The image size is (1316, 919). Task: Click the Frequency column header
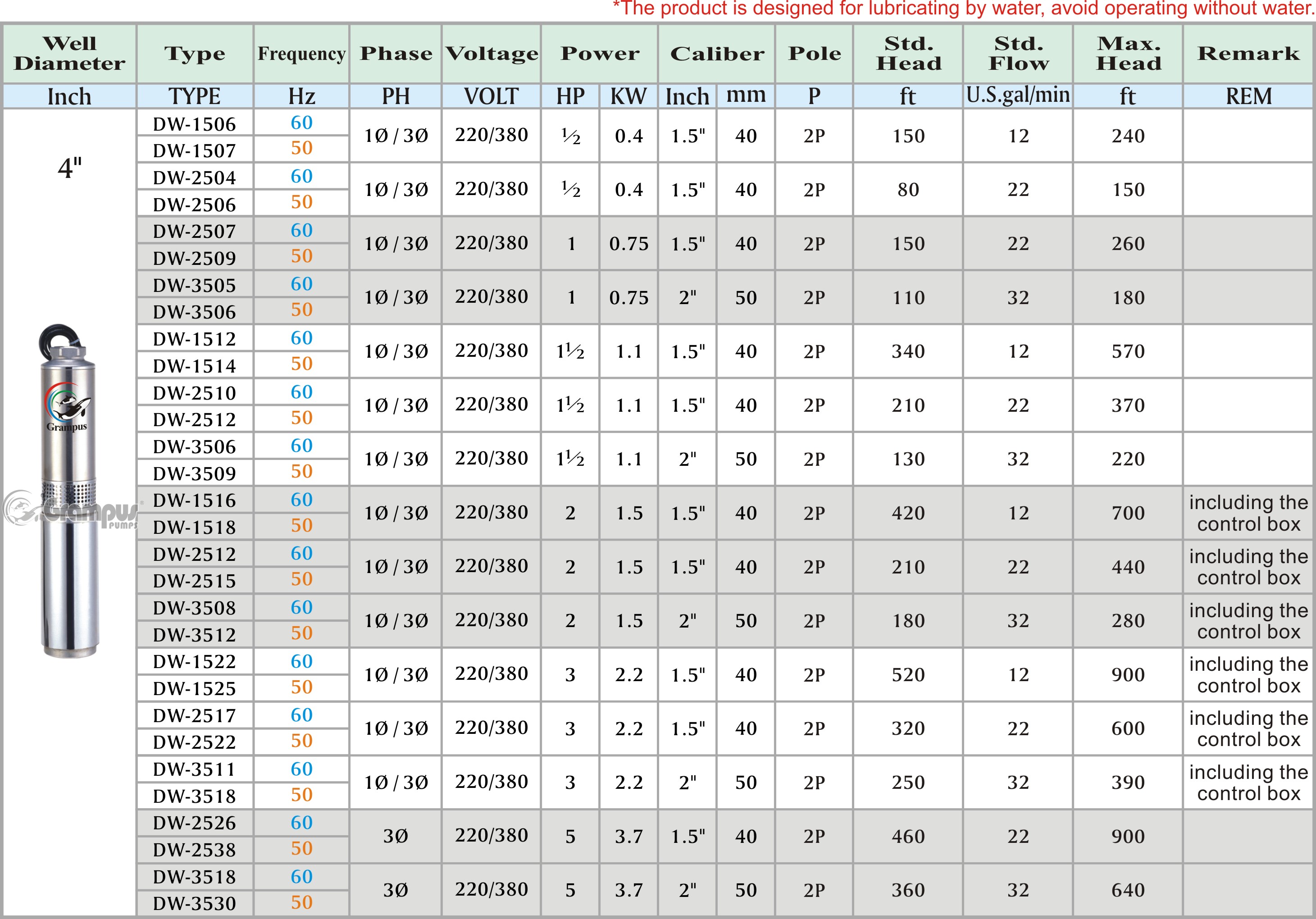[x=301, y=53]
